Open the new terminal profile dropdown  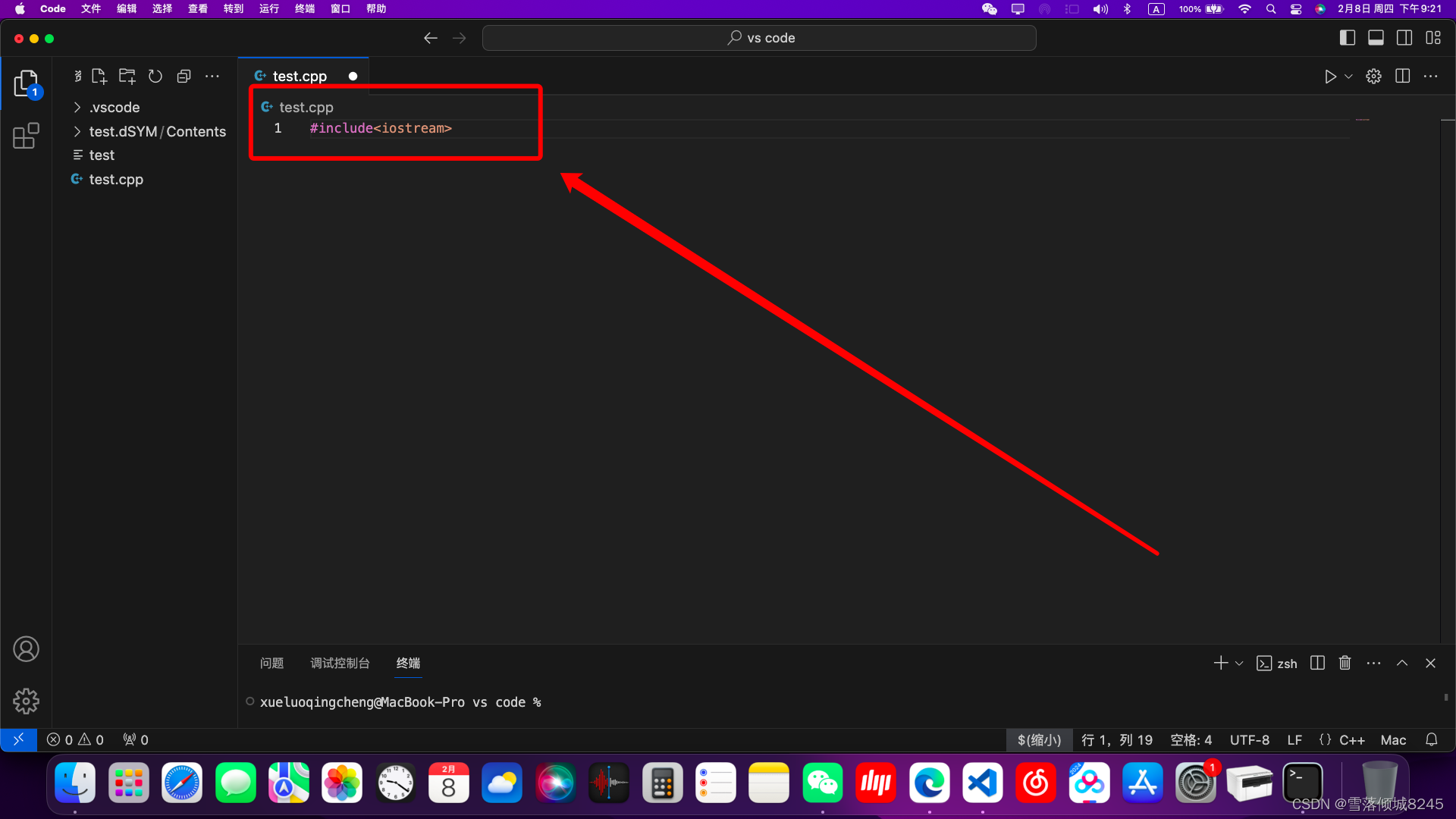(1239, 664)
